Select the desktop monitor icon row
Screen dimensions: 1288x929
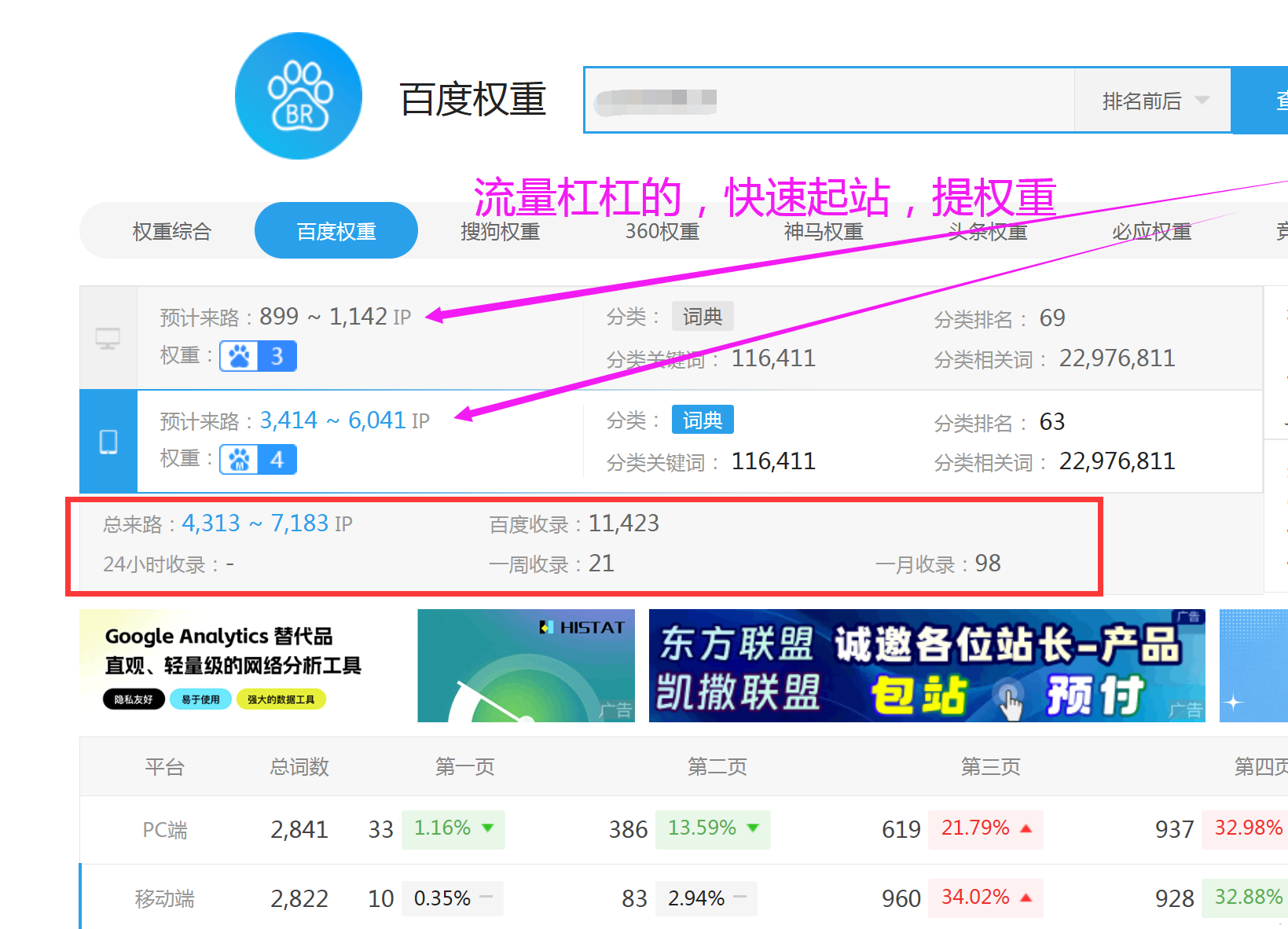(x=108, y=338)
